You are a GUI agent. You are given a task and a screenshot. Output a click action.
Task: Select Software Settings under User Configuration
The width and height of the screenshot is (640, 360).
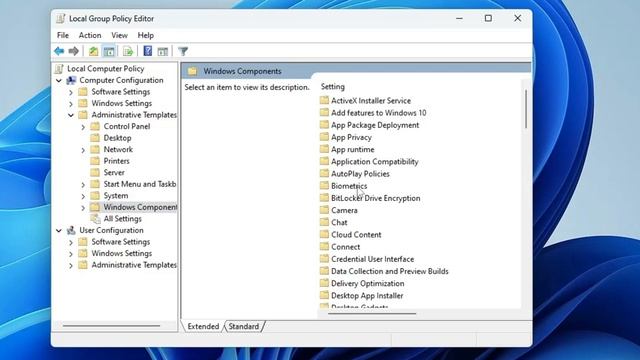point(121,242)
